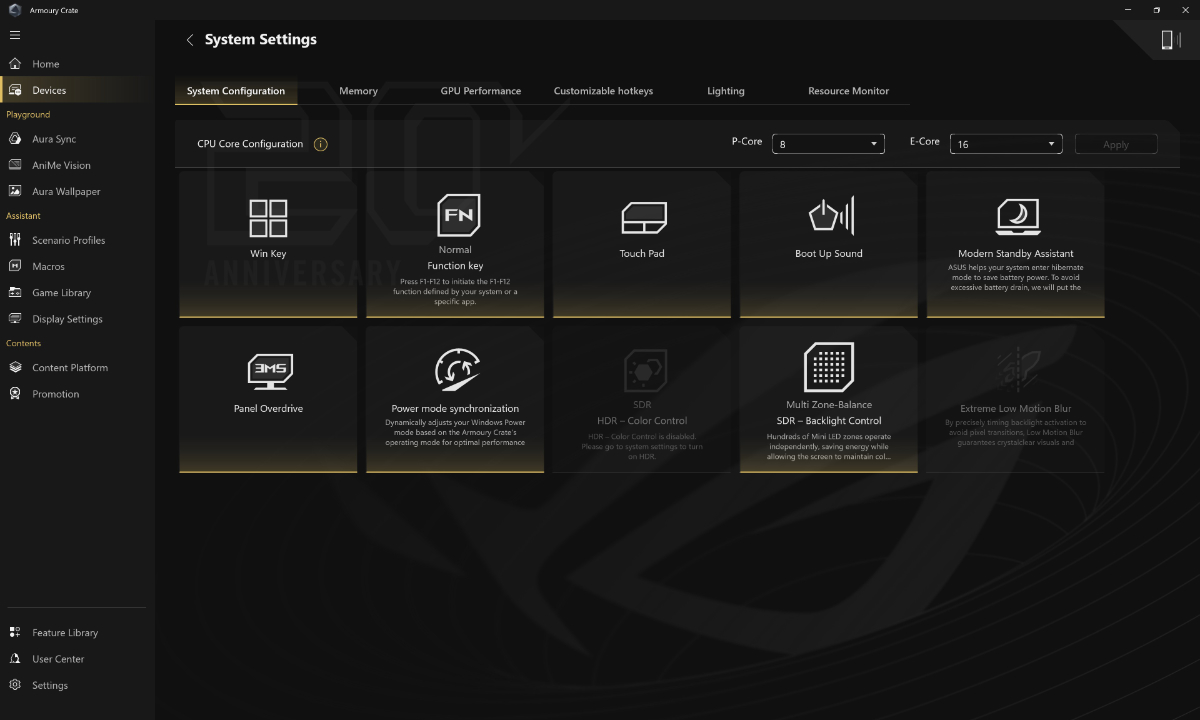Click the Multi Zone-Balance backlight icon
This screenshot has height=720, width=1200.
(x=829, y=367)
